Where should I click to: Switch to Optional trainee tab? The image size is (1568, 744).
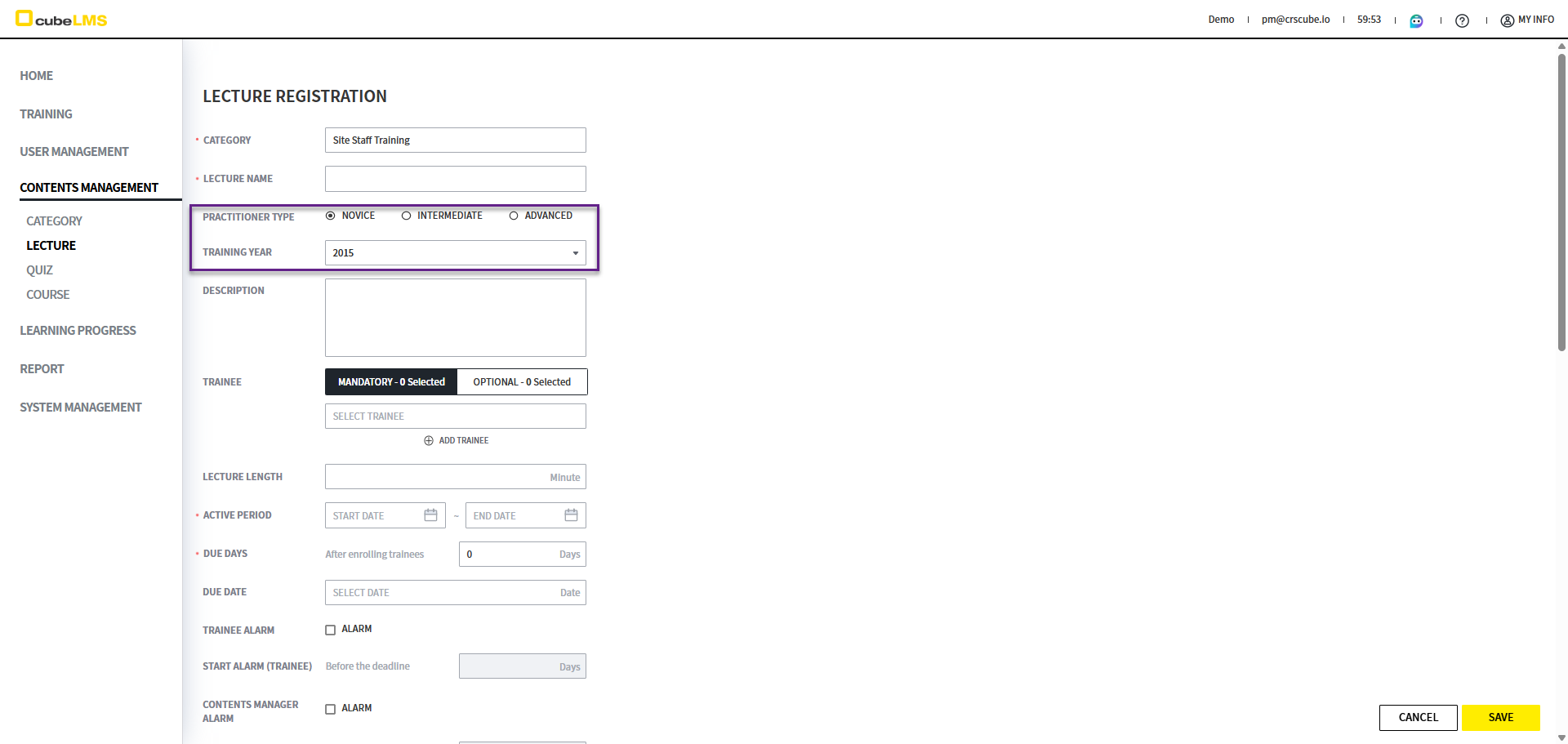point(522,382)
